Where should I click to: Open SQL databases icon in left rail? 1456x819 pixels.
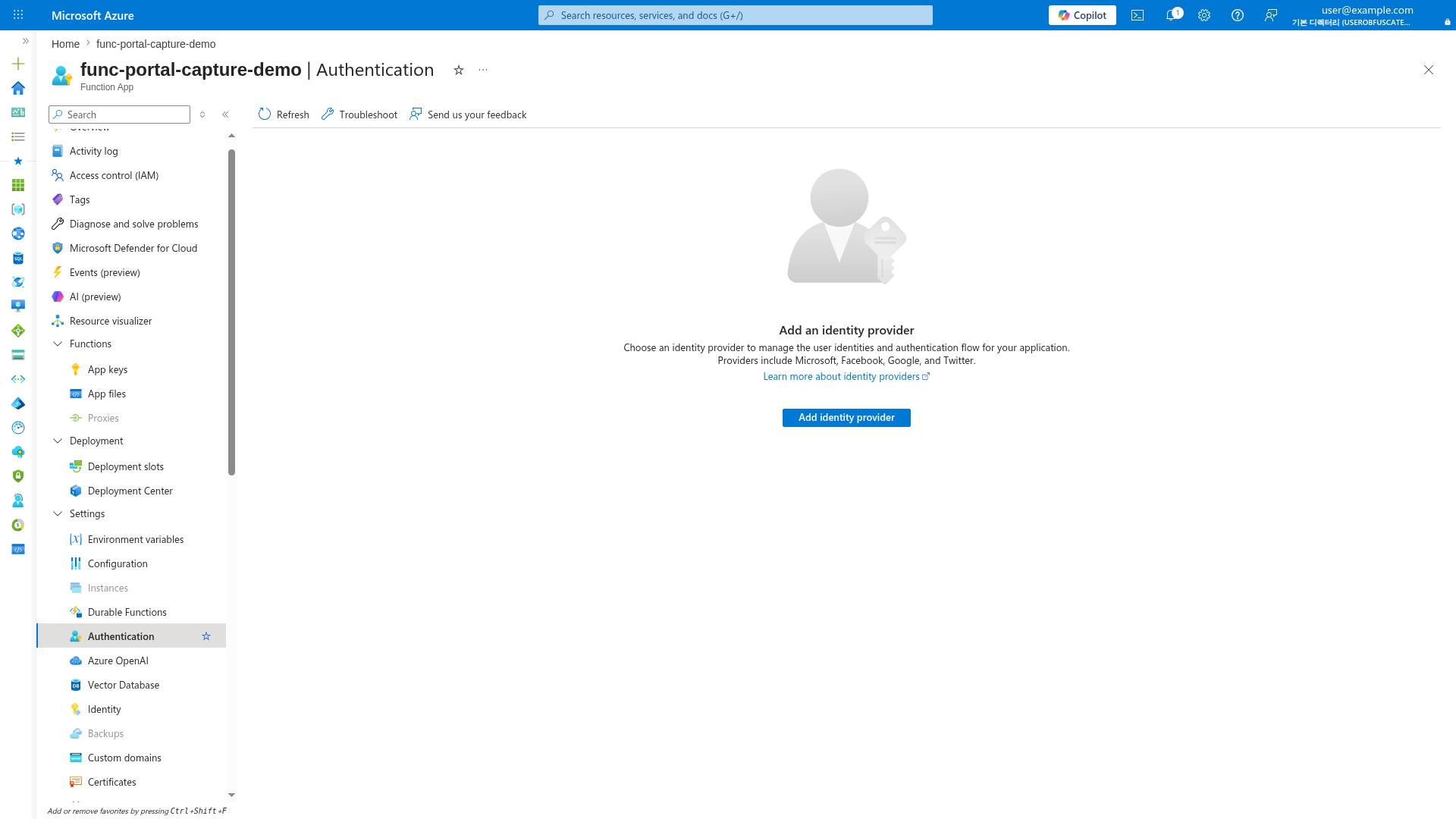pyautogui.click(x=18, y=258)
